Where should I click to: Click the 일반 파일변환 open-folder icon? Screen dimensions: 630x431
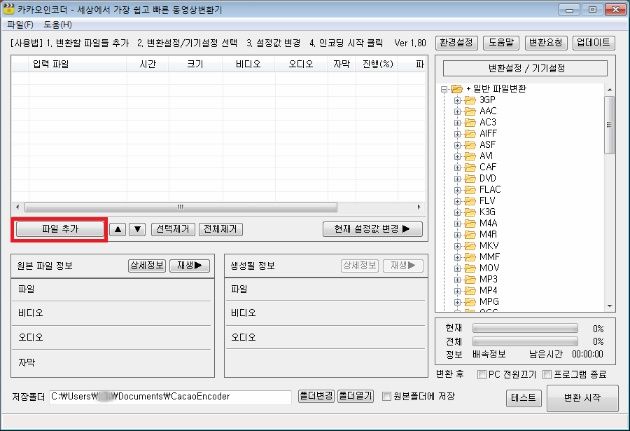(457, 89)
